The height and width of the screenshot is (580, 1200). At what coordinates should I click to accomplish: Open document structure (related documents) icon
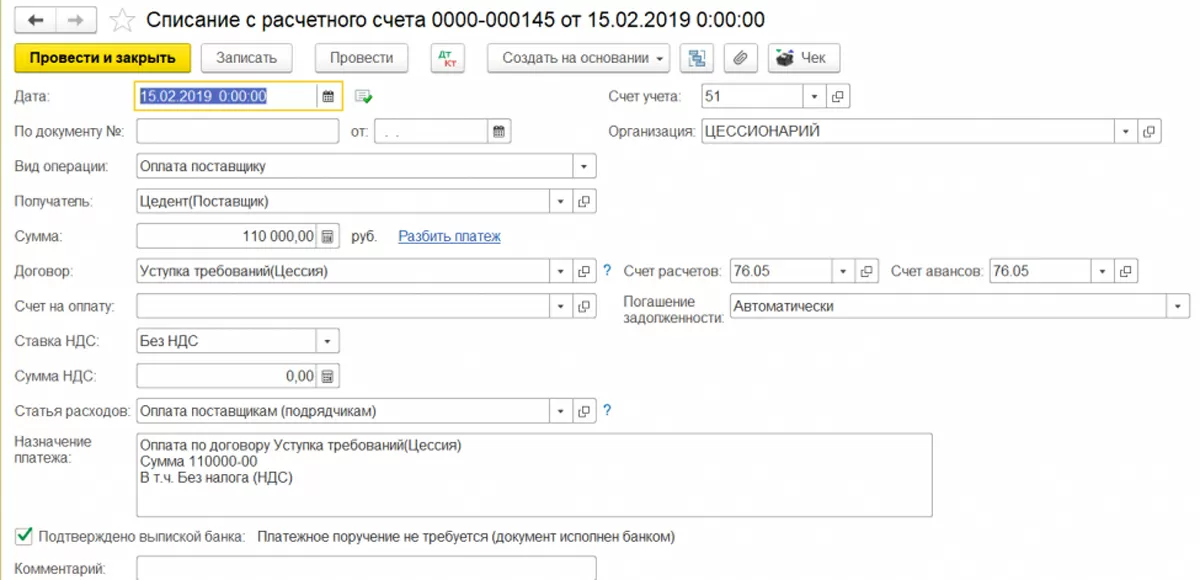pos(696,58)
